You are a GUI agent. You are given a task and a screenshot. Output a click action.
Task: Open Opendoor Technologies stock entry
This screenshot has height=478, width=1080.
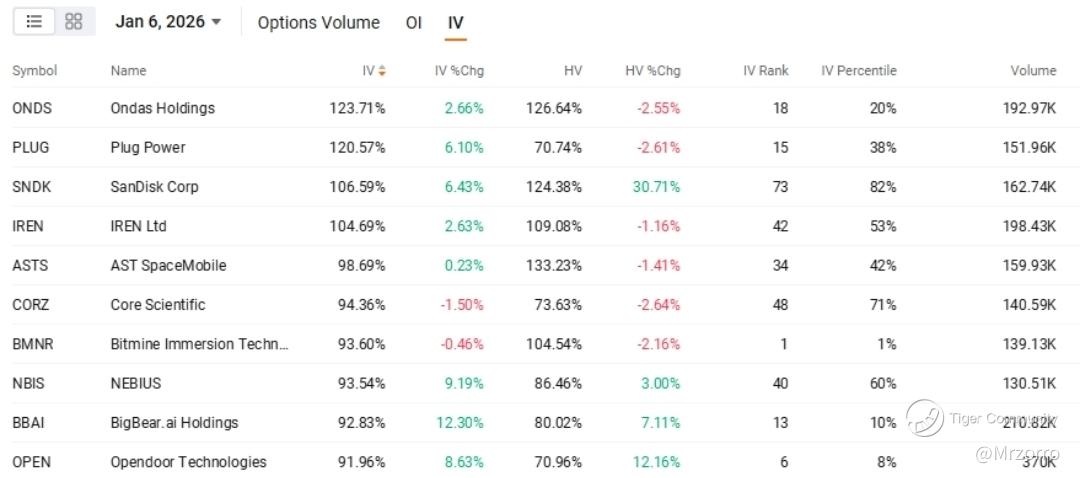pos(188,462)
